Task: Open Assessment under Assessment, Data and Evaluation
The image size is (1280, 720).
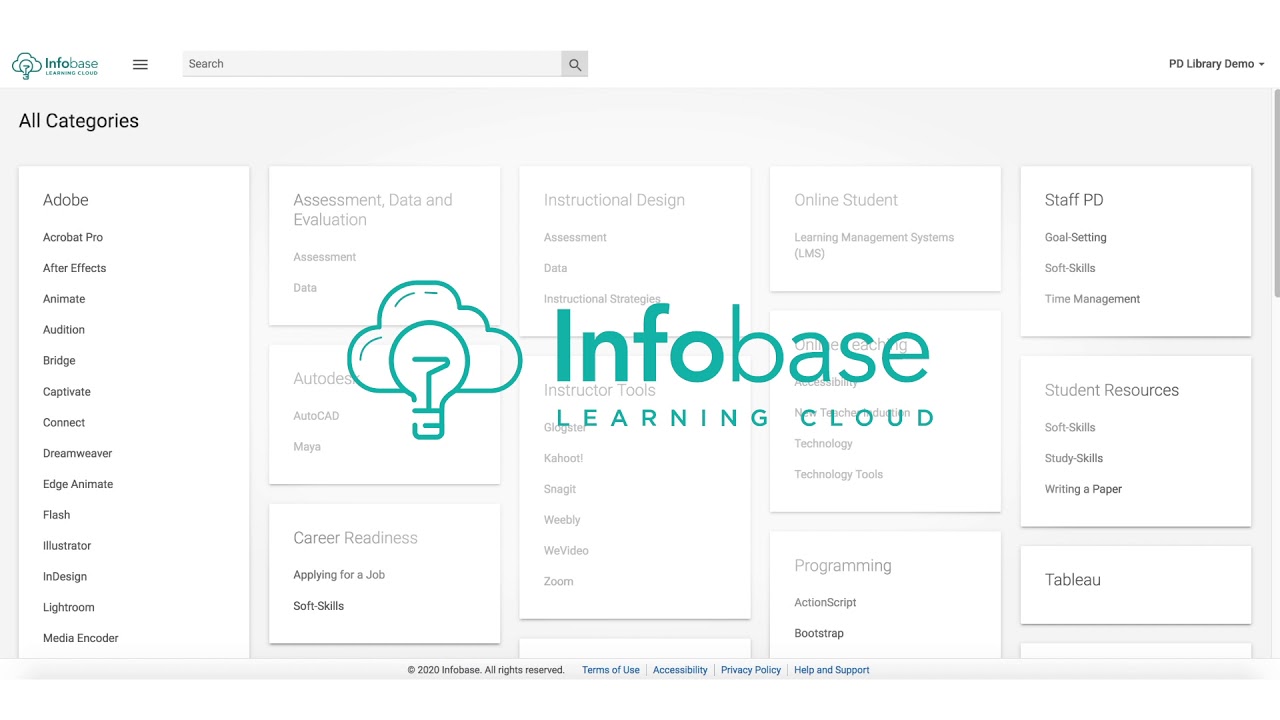Action: pos(325,257)
